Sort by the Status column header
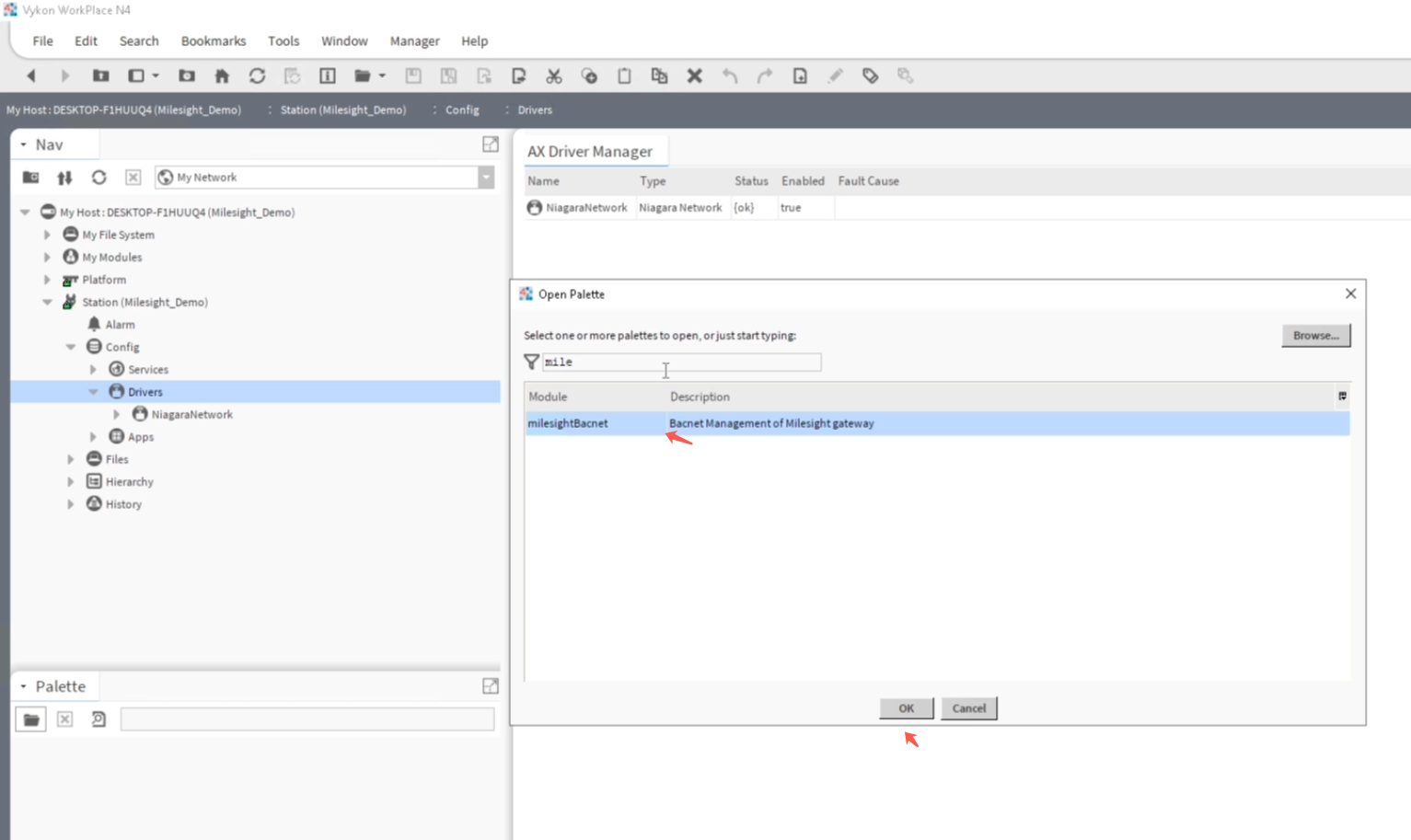 [x=751, y=181]
